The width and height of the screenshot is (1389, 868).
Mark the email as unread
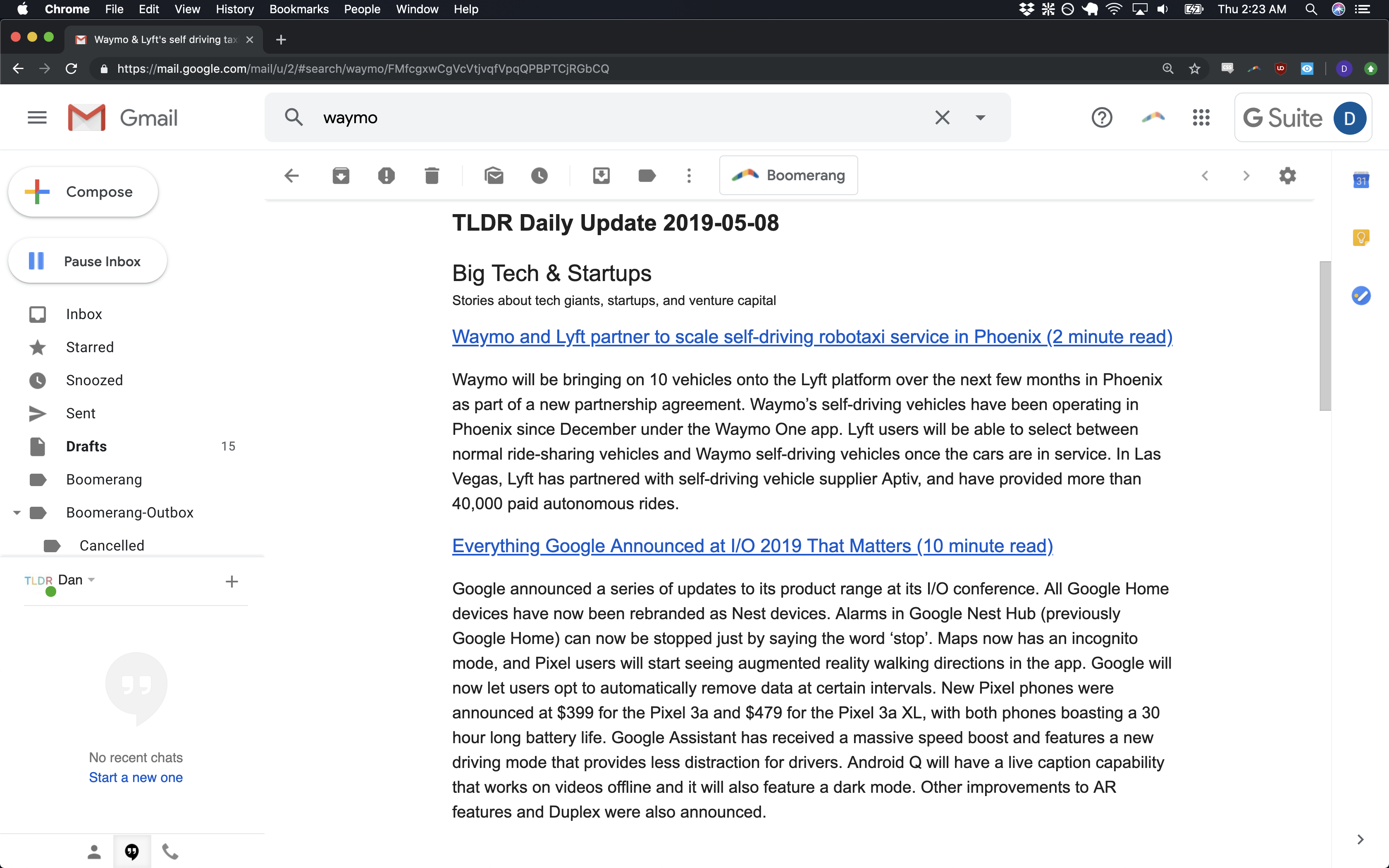click(495, 176)
